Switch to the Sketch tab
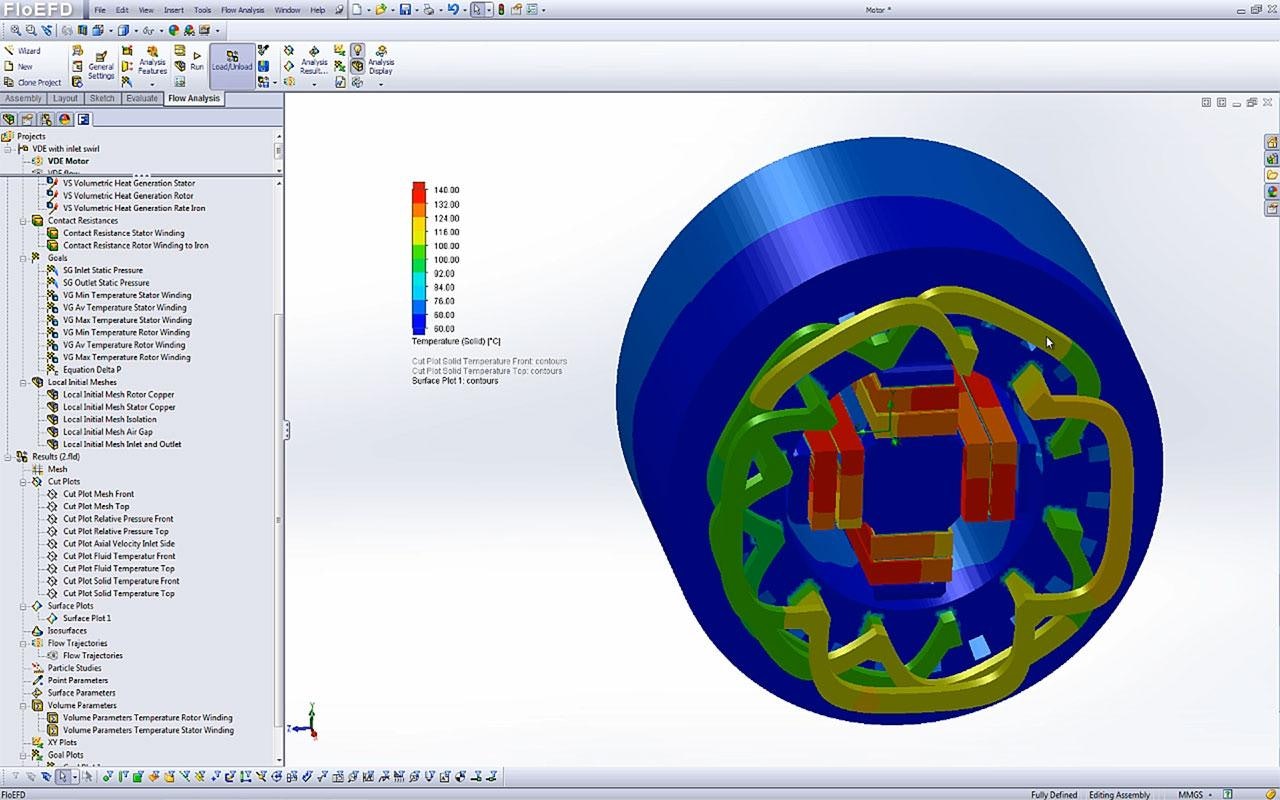 point(102,98)
